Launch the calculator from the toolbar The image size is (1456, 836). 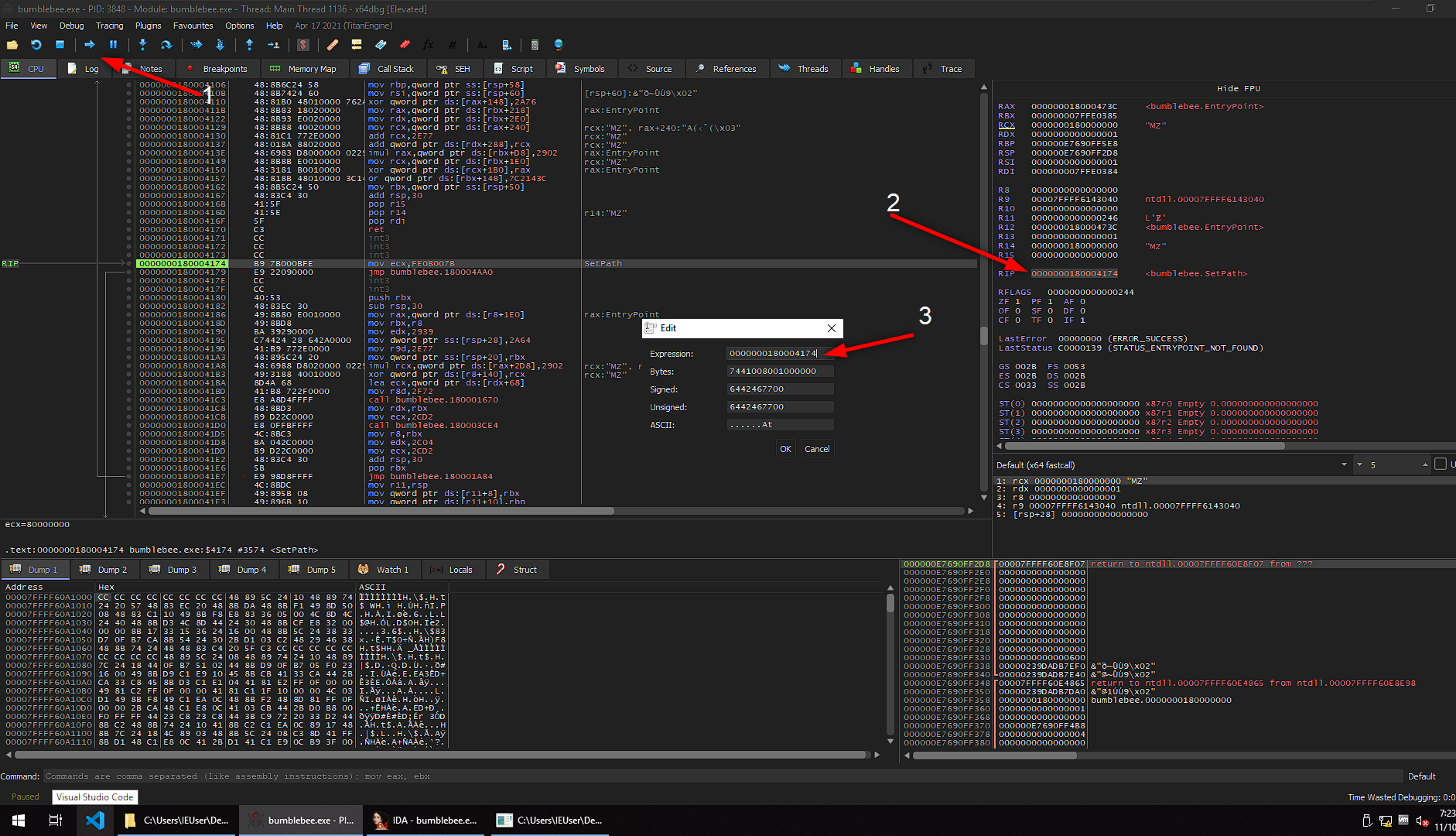click(535, 45)
